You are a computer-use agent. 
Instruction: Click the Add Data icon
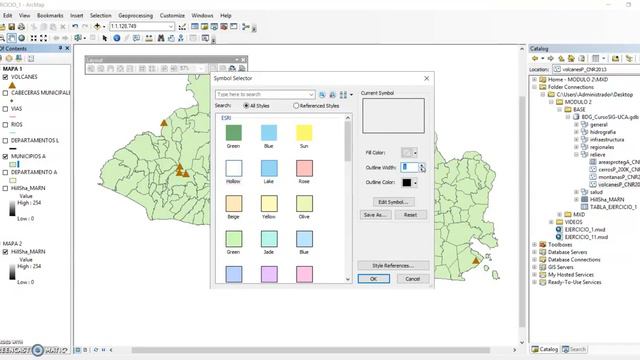pyautogui.click(x=97, y=27)
